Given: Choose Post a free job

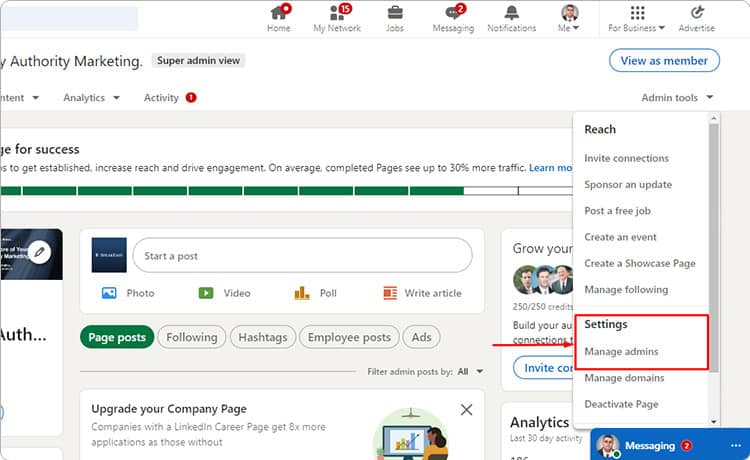Looking at the screenshot, I should click(x=617, y=211).
